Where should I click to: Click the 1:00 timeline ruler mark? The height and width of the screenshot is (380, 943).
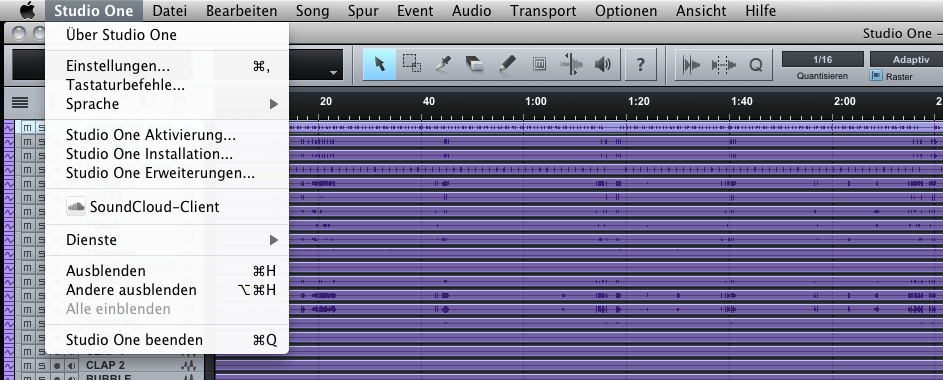click(x=535, y=102)
